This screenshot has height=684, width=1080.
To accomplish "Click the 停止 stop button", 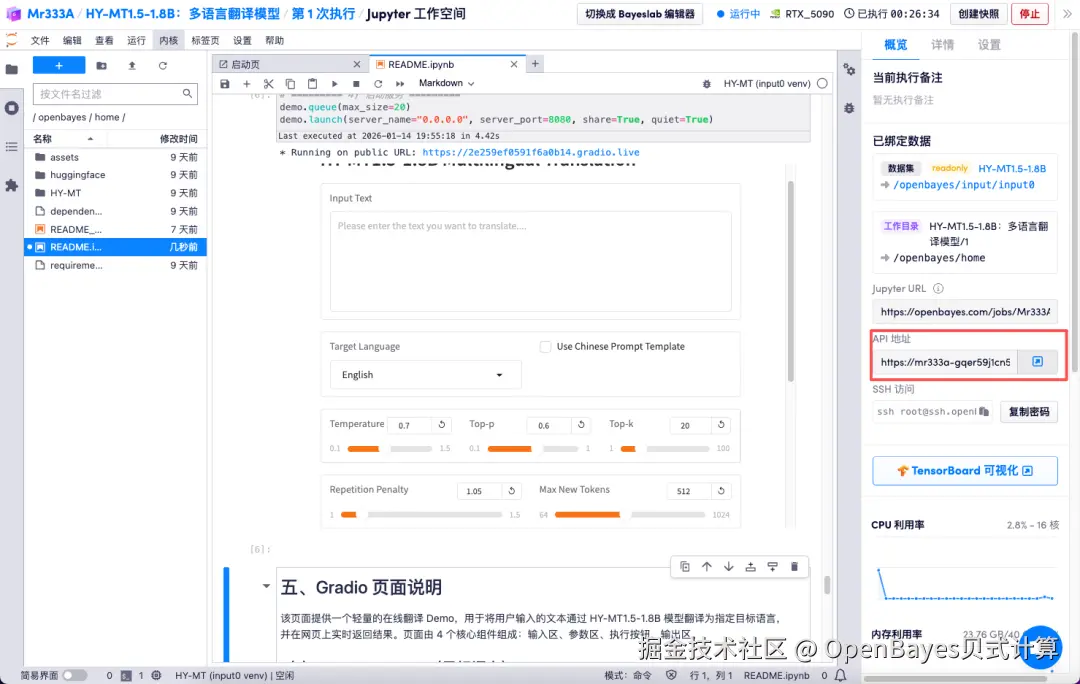I will [1030, 14].
